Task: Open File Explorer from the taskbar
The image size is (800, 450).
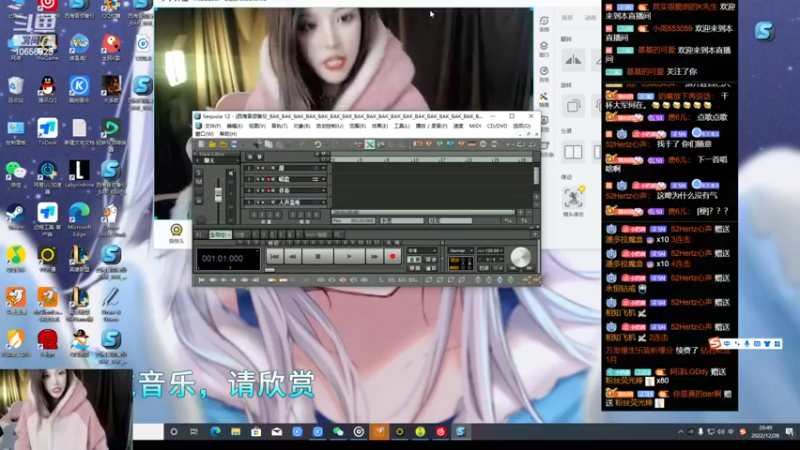Action: pos(236,432)
